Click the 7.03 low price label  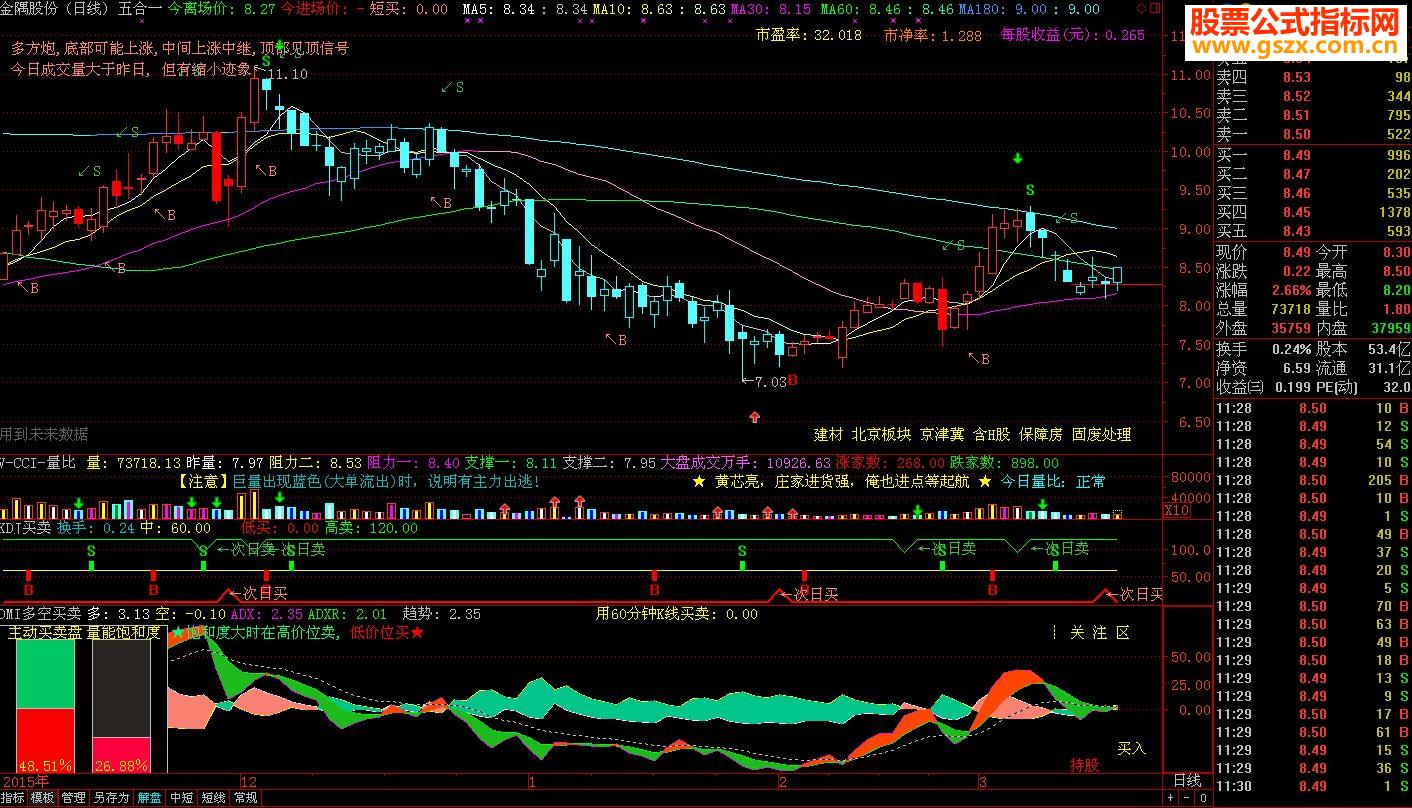[769, 382]
